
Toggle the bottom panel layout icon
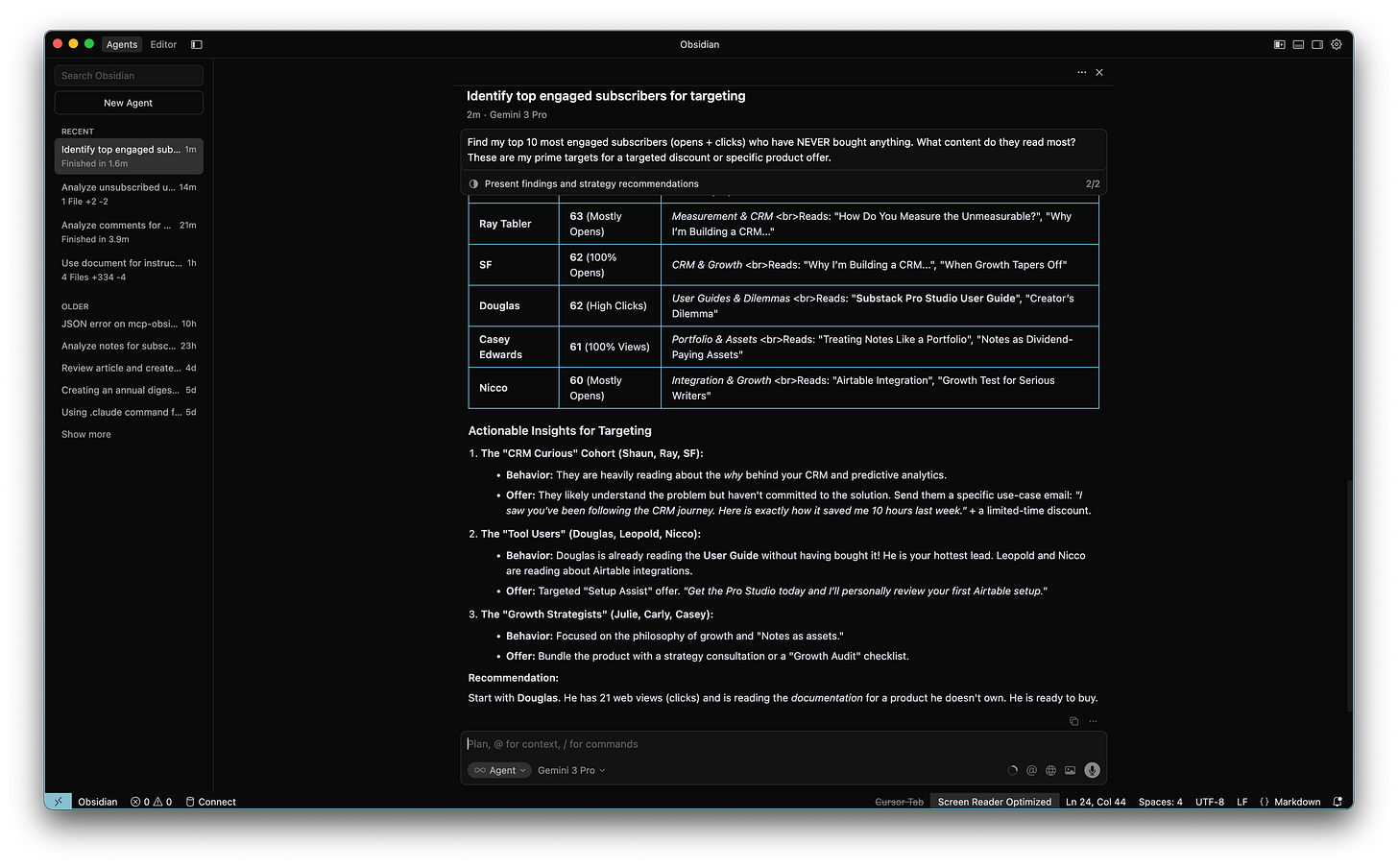1298,44
